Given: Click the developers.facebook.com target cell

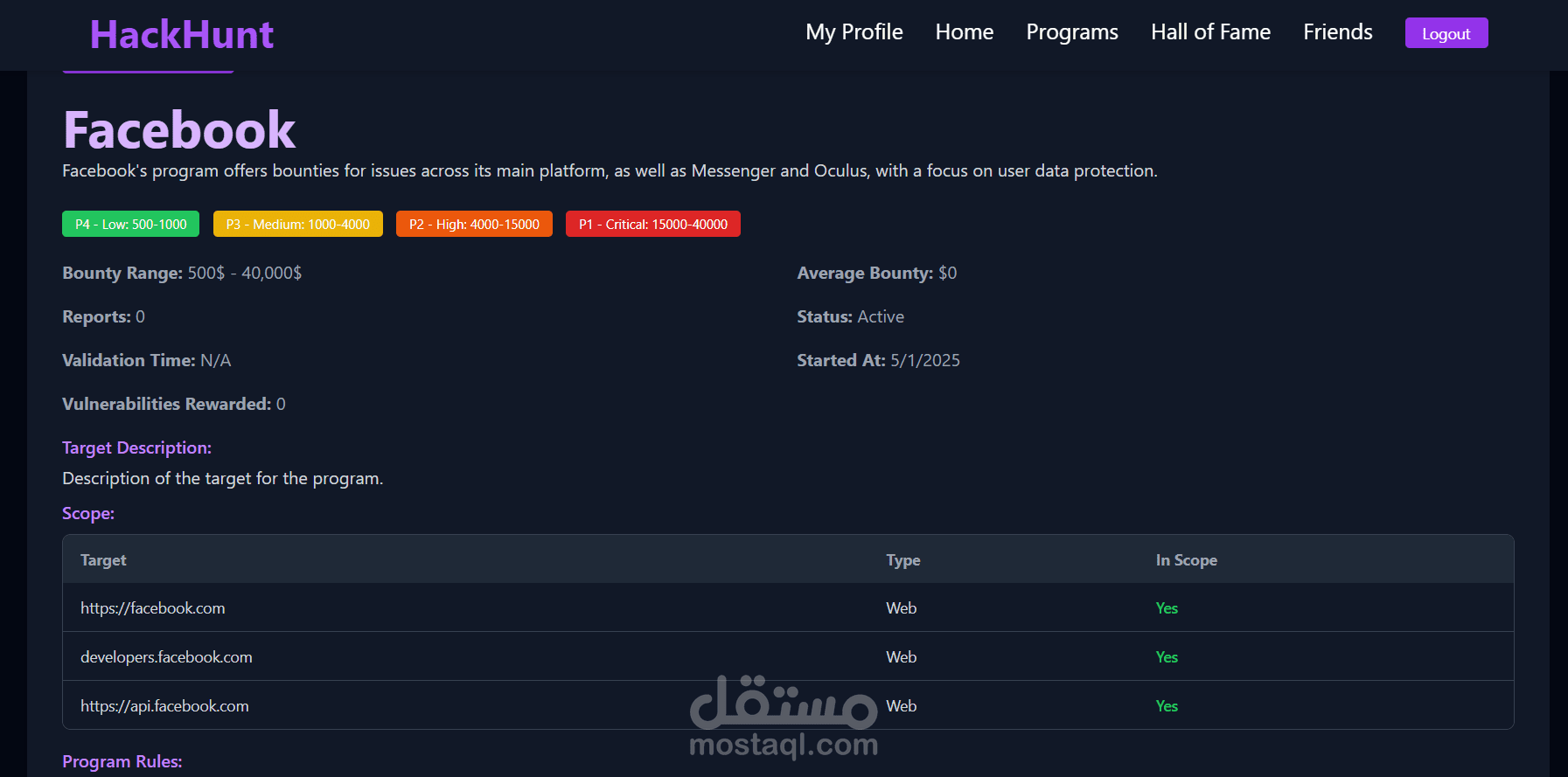Looking at the screenshot, I should point(166,657).
